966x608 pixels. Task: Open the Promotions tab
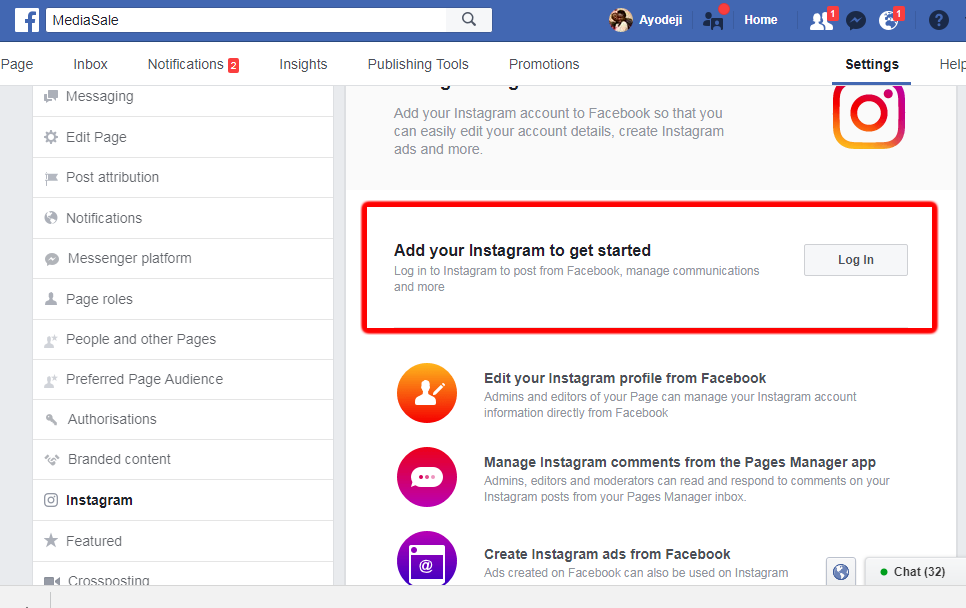pos(544,64)
